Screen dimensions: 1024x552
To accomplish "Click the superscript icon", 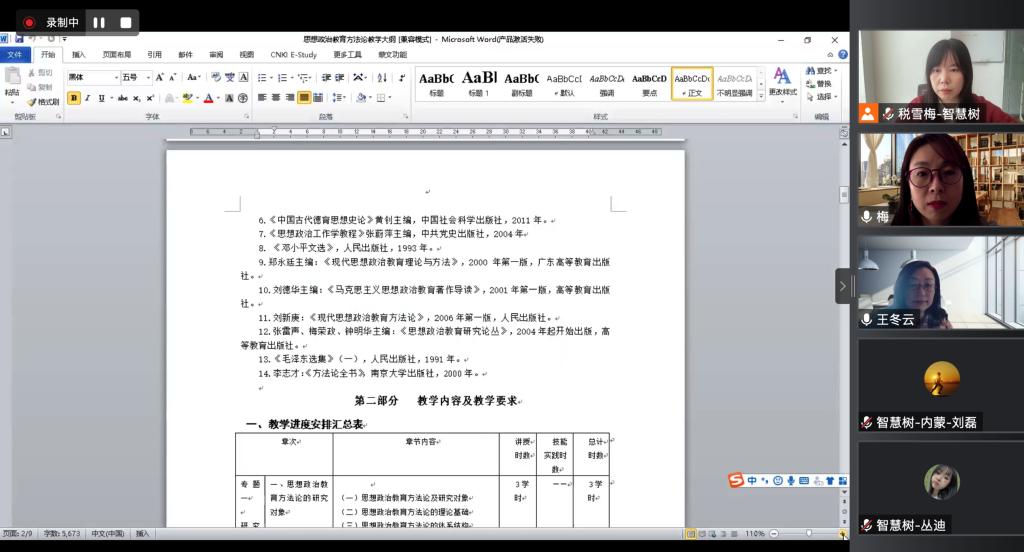I will (150, 98).
